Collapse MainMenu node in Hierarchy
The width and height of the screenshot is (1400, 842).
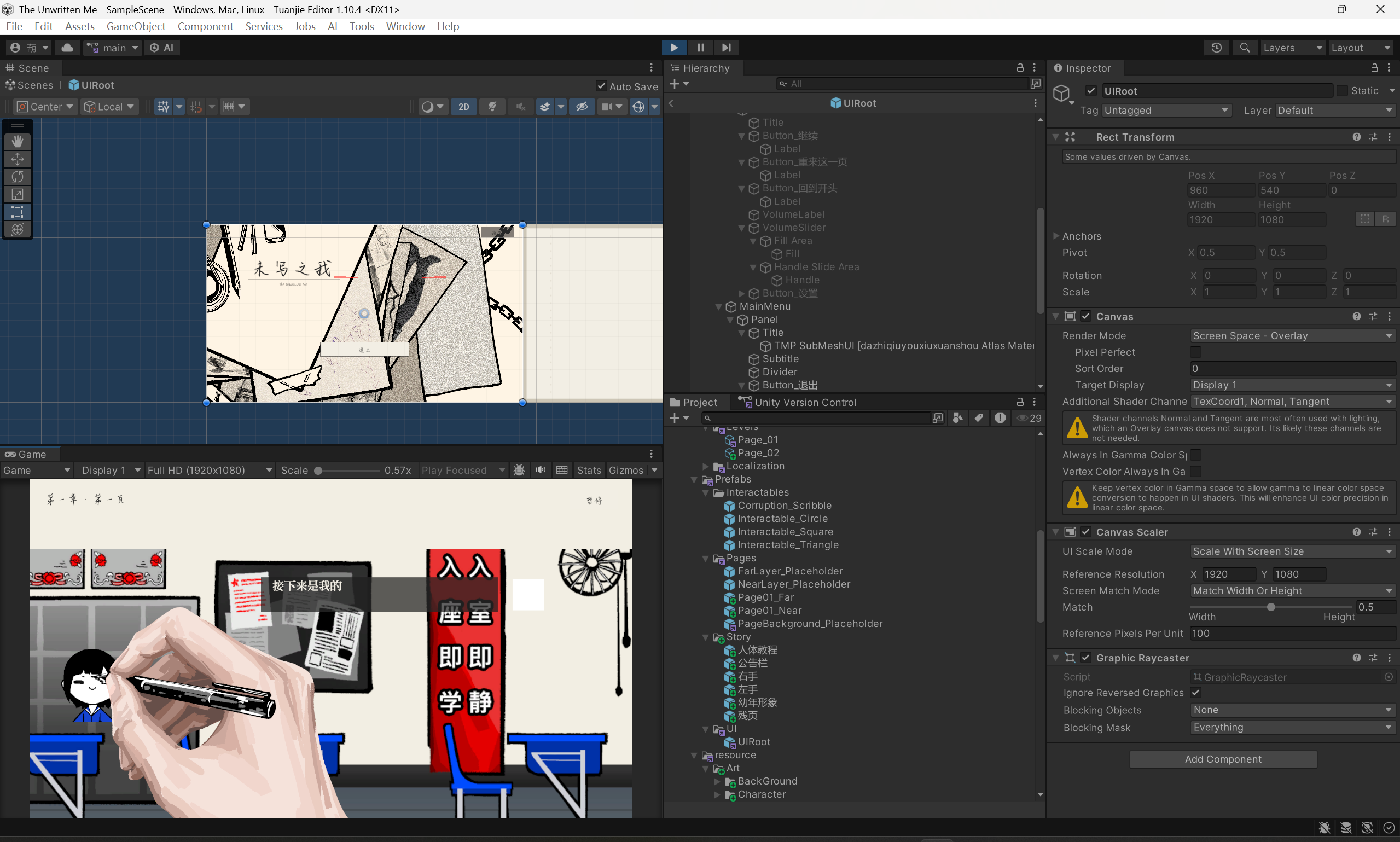click(x=718, y=306)
